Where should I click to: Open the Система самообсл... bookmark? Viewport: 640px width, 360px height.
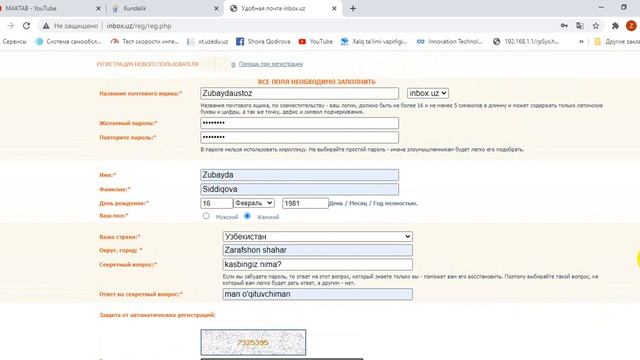pos(69,42)
